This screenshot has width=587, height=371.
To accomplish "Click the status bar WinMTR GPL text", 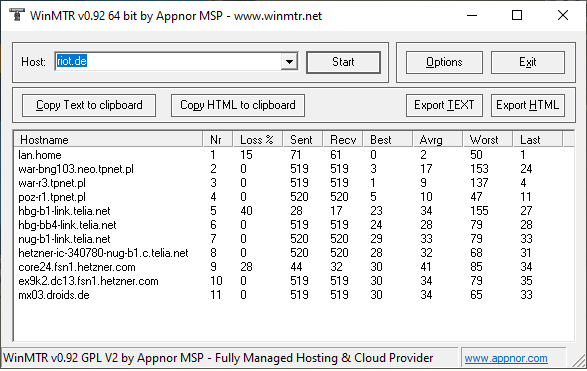I will 218,358.
